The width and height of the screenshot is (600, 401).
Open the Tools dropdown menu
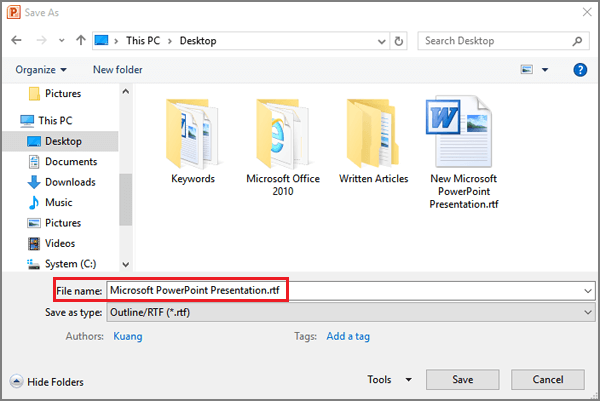click(x=390, y=380)
